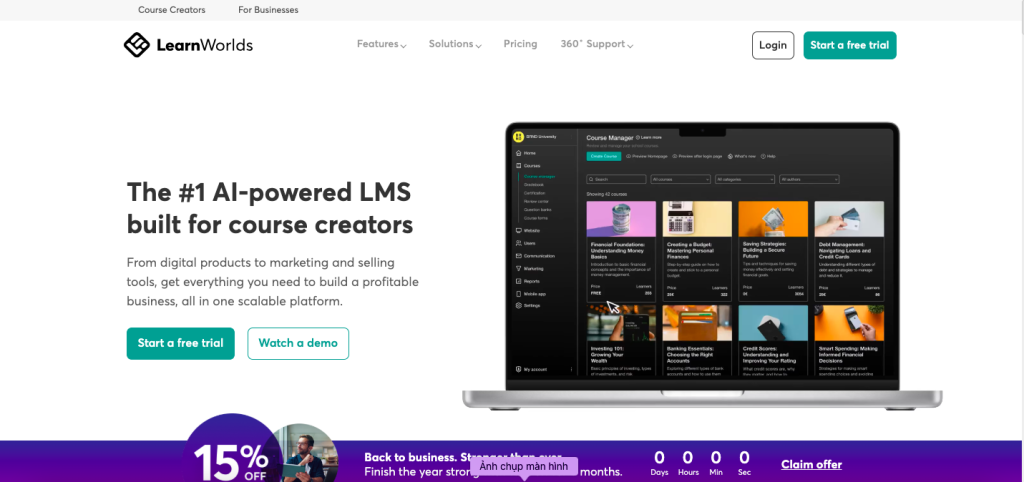Open the Pricing page

520,44
